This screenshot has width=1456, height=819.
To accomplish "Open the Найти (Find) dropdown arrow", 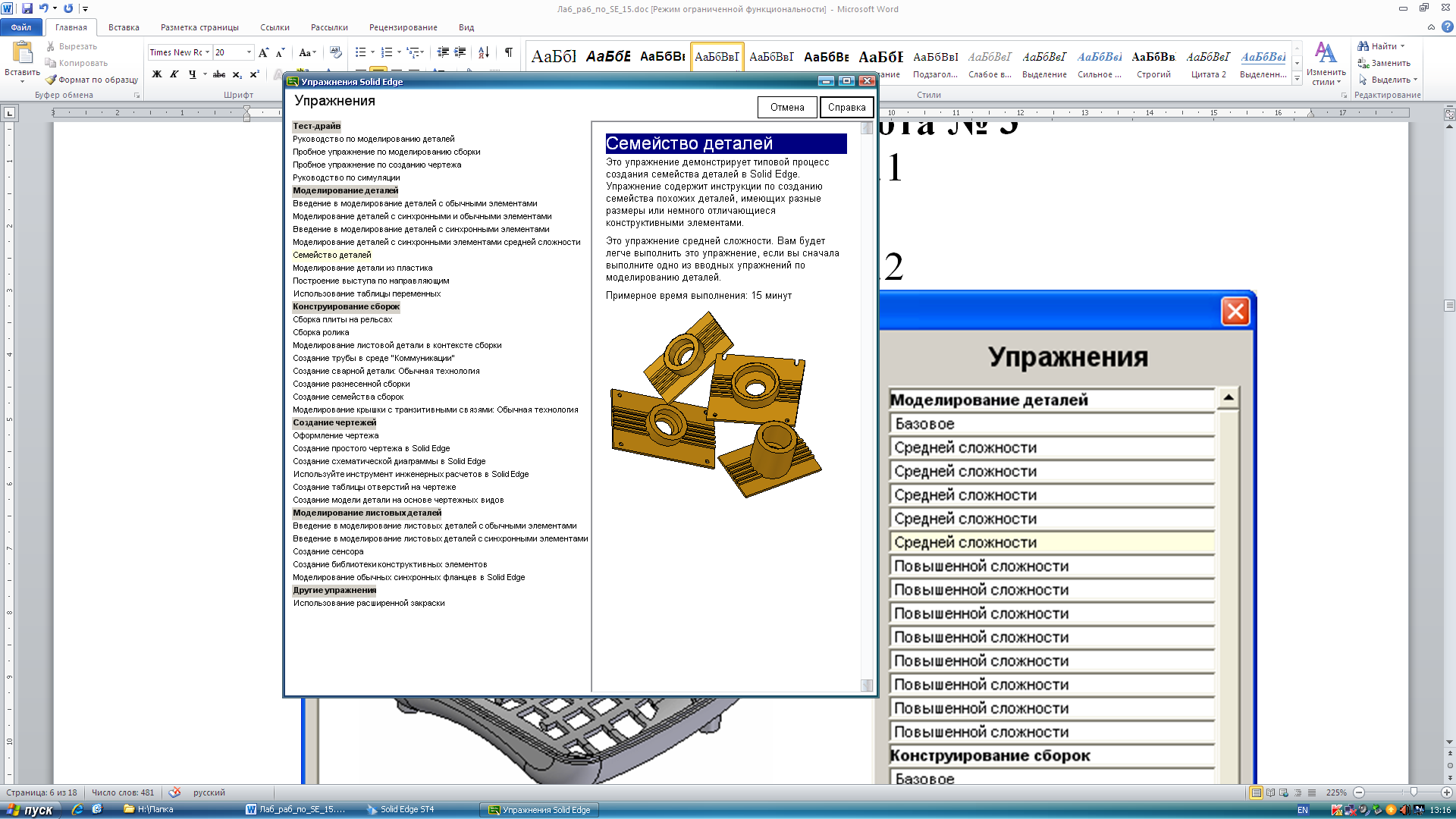I will tap(1402, 46).
